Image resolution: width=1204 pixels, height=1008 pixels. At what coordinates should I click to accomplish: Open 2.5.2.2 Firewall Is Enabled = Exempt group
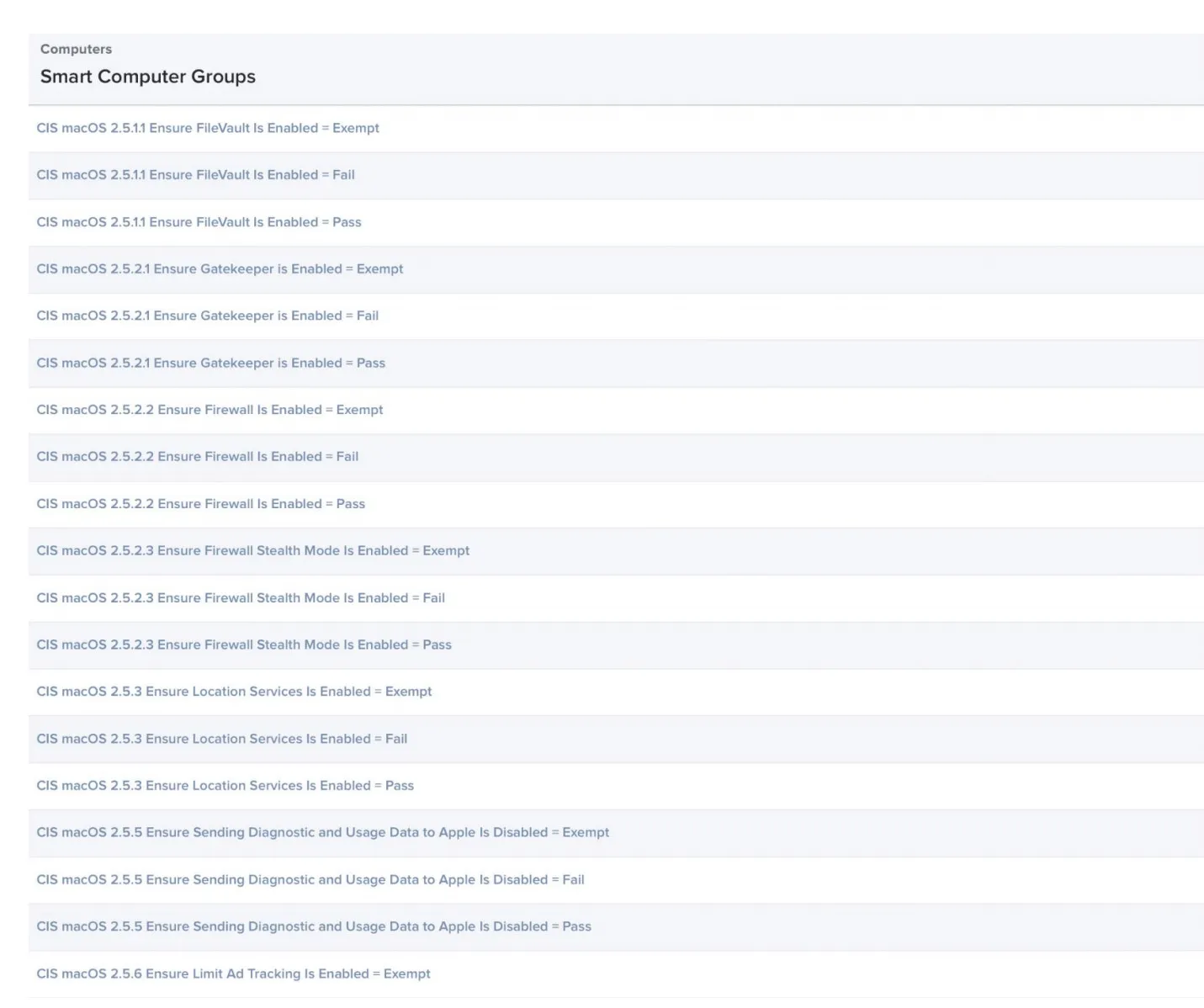[210, 410]
